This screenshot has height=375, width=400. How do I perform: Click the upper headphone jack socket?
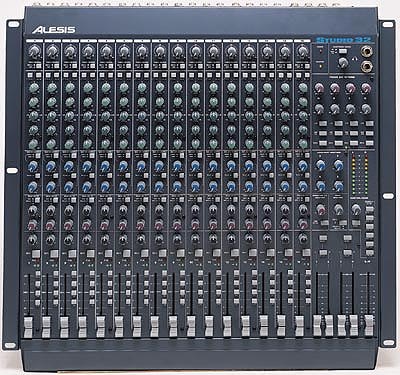point(366,51)
